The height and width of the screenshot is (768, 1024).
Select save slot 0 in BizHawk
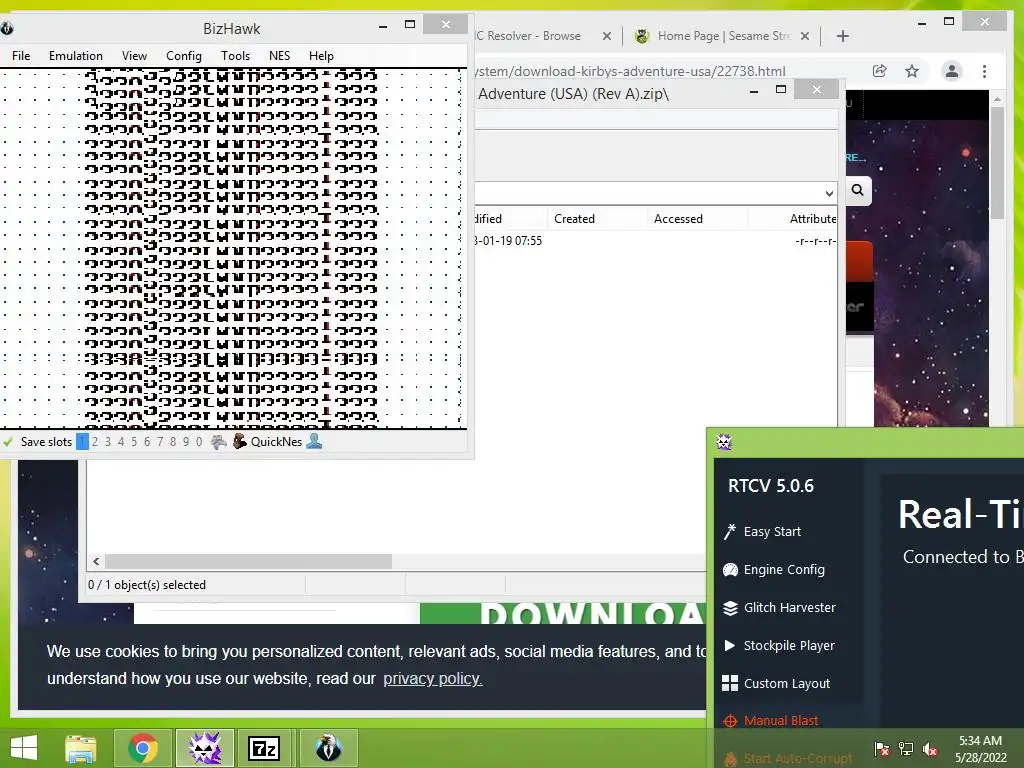tap(199, 442)
